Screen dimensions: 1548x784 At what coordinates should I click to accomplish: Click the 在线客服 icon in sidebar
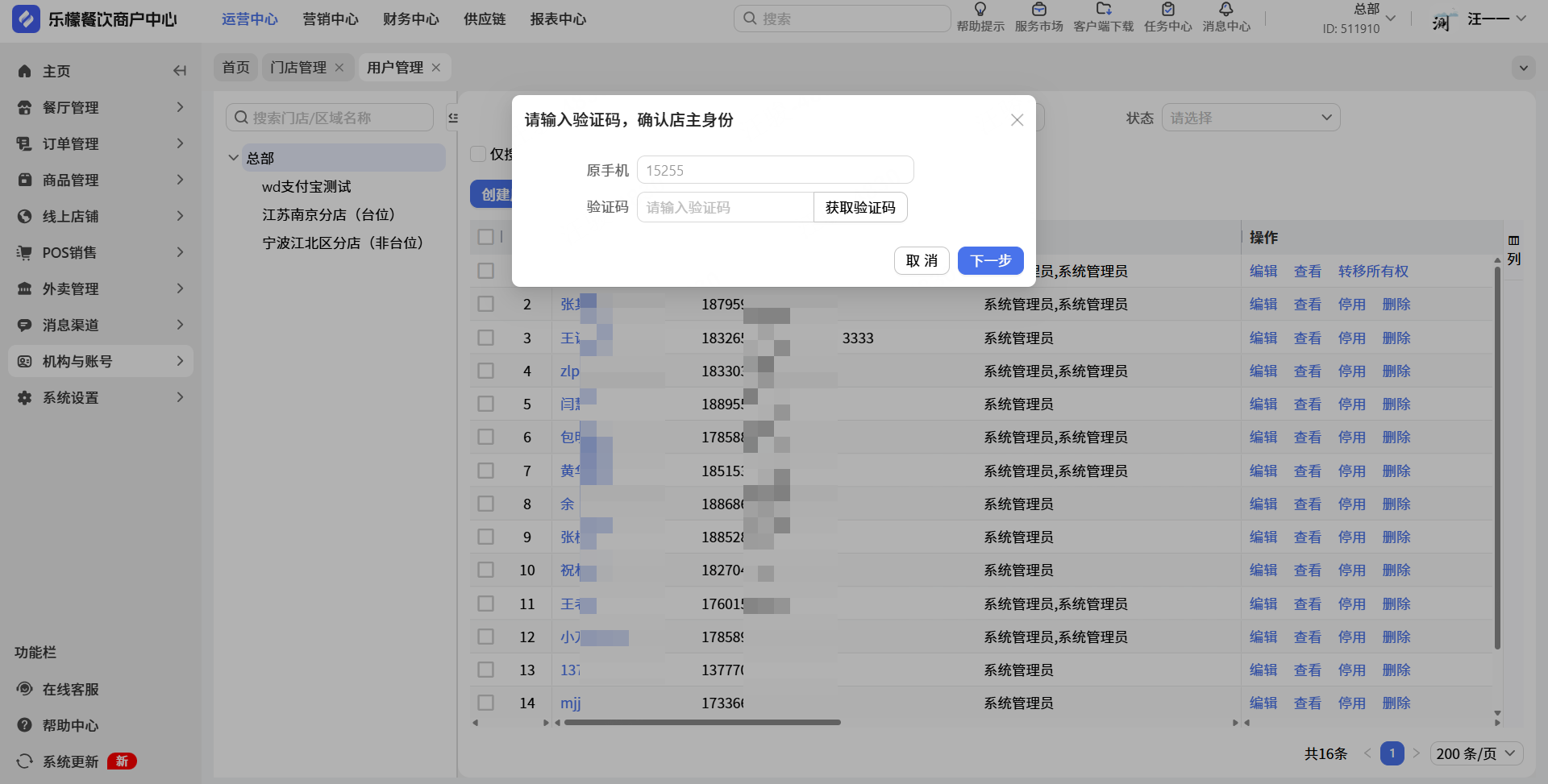(x=25, y=689)
